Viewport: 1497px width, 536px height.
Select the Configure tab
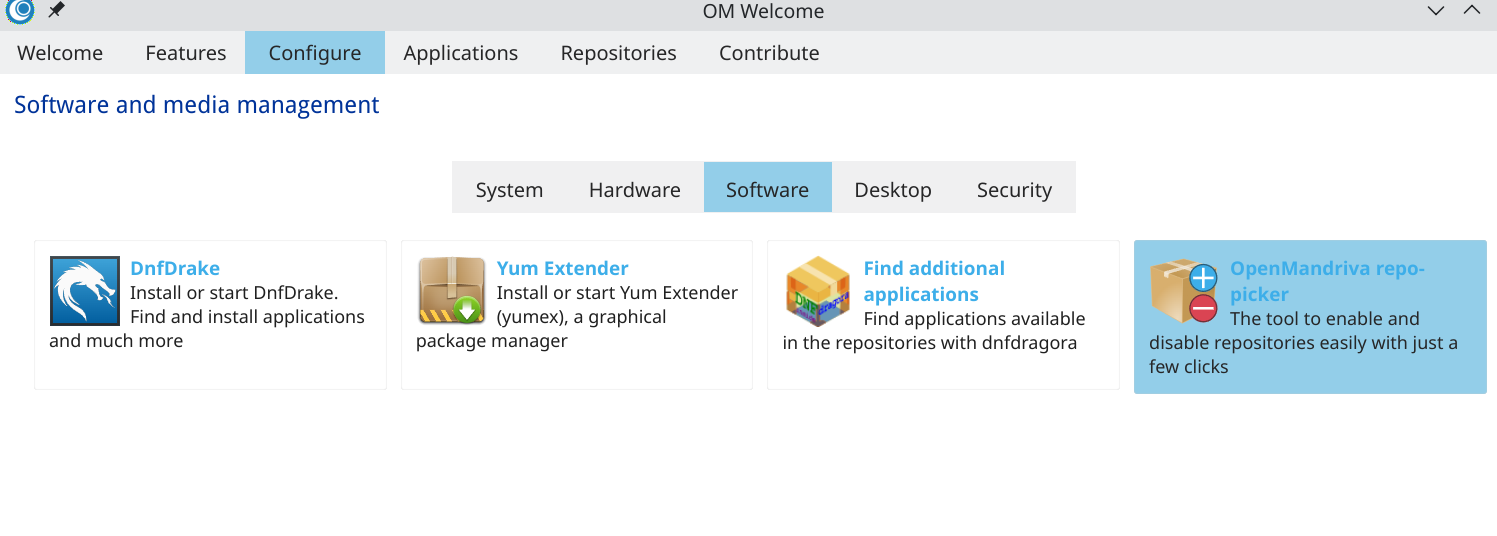(x=315, y=53)
